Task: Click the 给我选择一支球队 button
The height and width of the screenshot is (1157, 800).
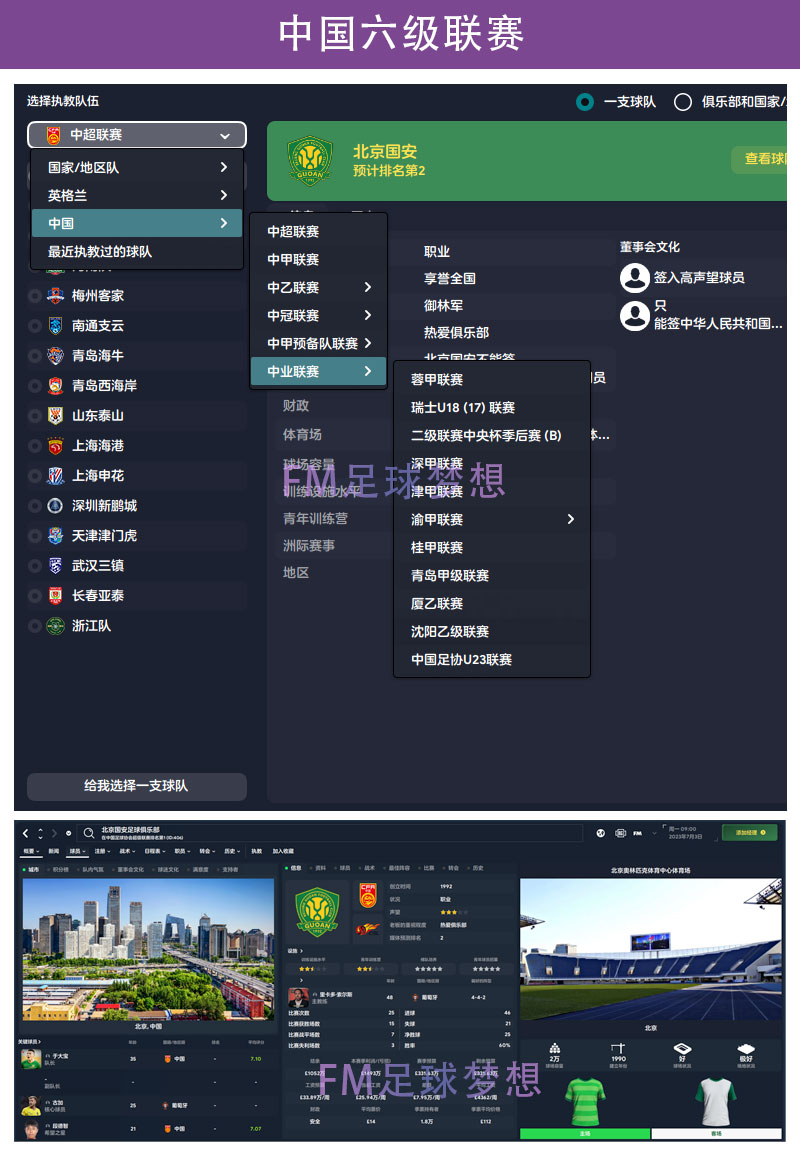Action: point(137,787)
